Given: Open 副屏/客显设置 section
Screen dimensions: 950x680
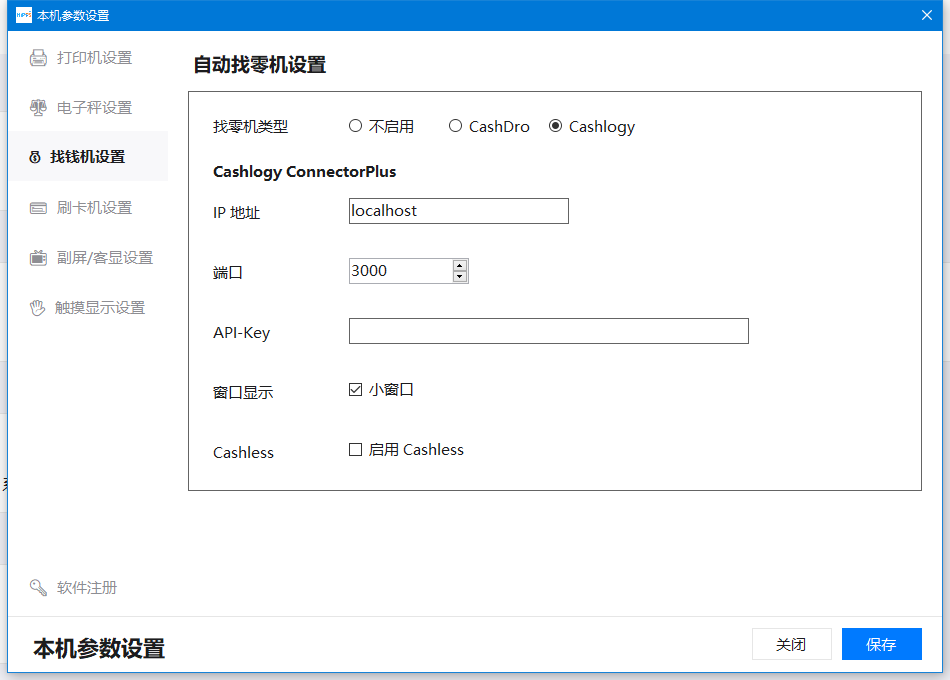Looking at the screenshot, I should tap(88, 258).
